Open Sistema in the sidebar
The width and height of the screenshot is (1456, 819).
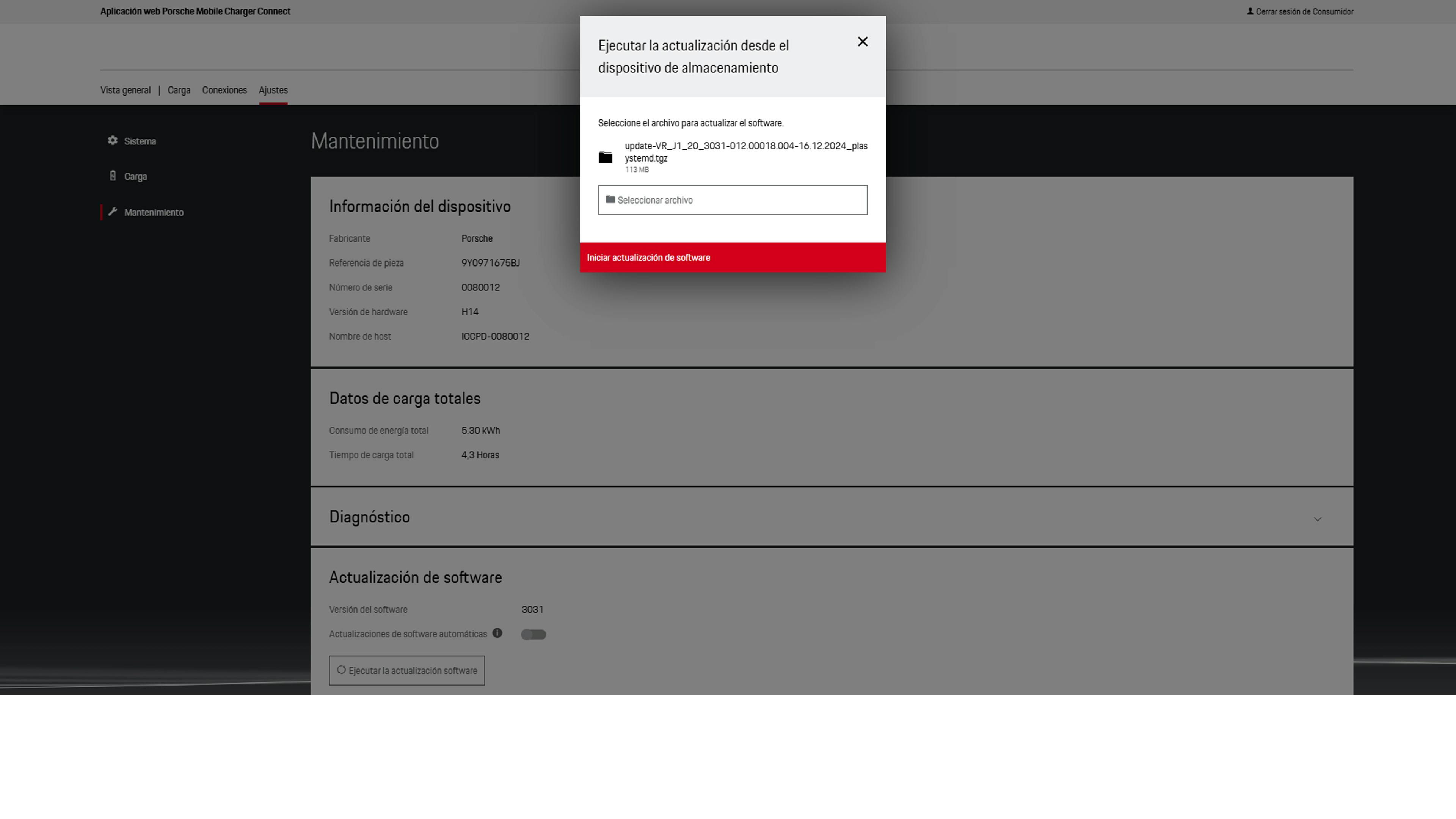pyautogui.click(x=140, y=141)
